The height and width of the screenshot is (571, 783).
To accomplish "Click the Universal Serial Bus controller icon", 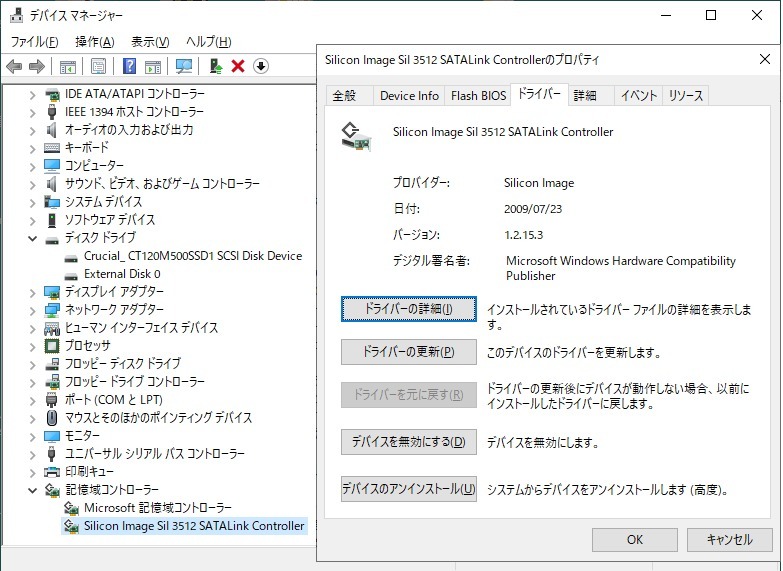I will pyautogui.click(x=52, y=454).
